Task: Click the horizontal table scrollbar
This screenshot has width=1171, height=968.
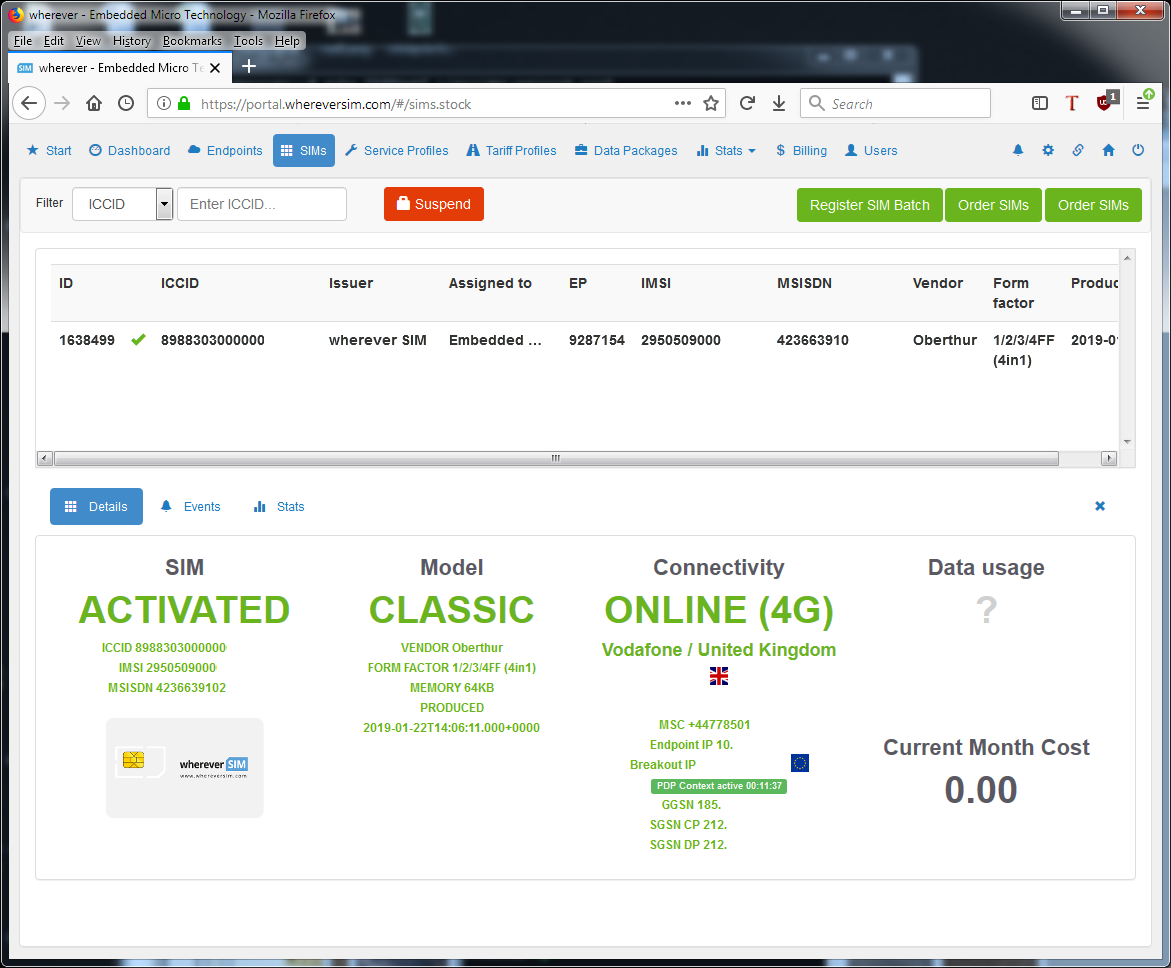Action: coord(556,458)
